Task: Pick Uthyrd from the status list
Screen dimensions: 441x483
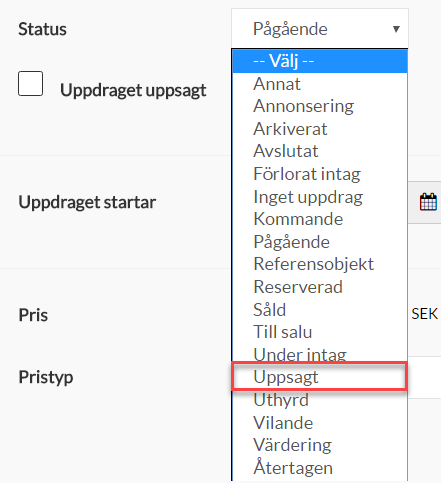Action: pos(320,400)
